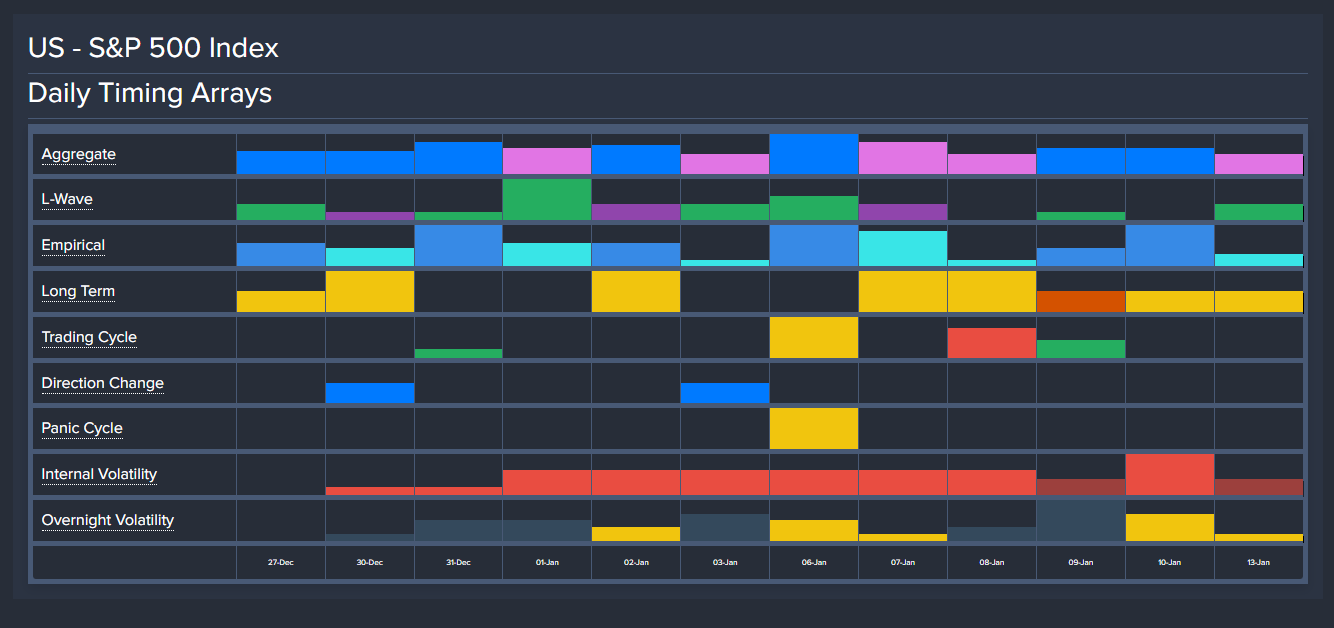Click the 07-Jan date label
1334x628 pixels.
(903, 562)
